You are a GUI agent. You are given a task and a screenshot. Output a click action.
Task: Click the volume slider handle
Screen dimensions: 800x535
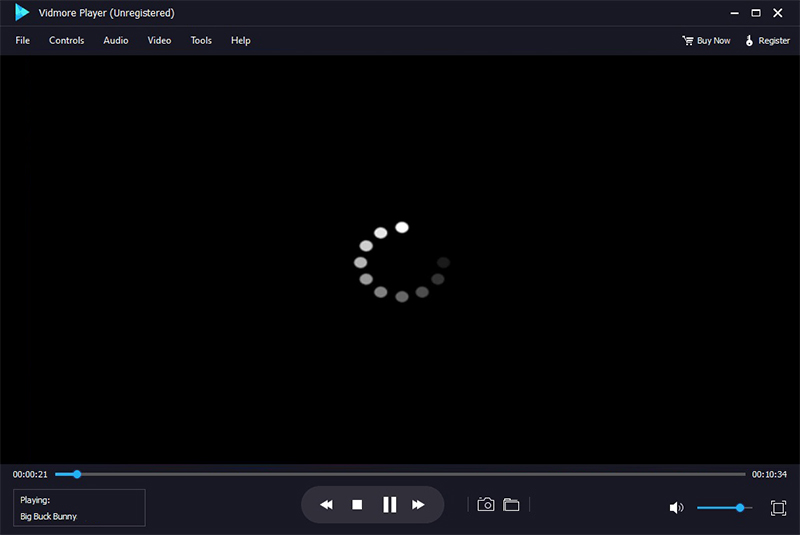click(x=740, y=508)
